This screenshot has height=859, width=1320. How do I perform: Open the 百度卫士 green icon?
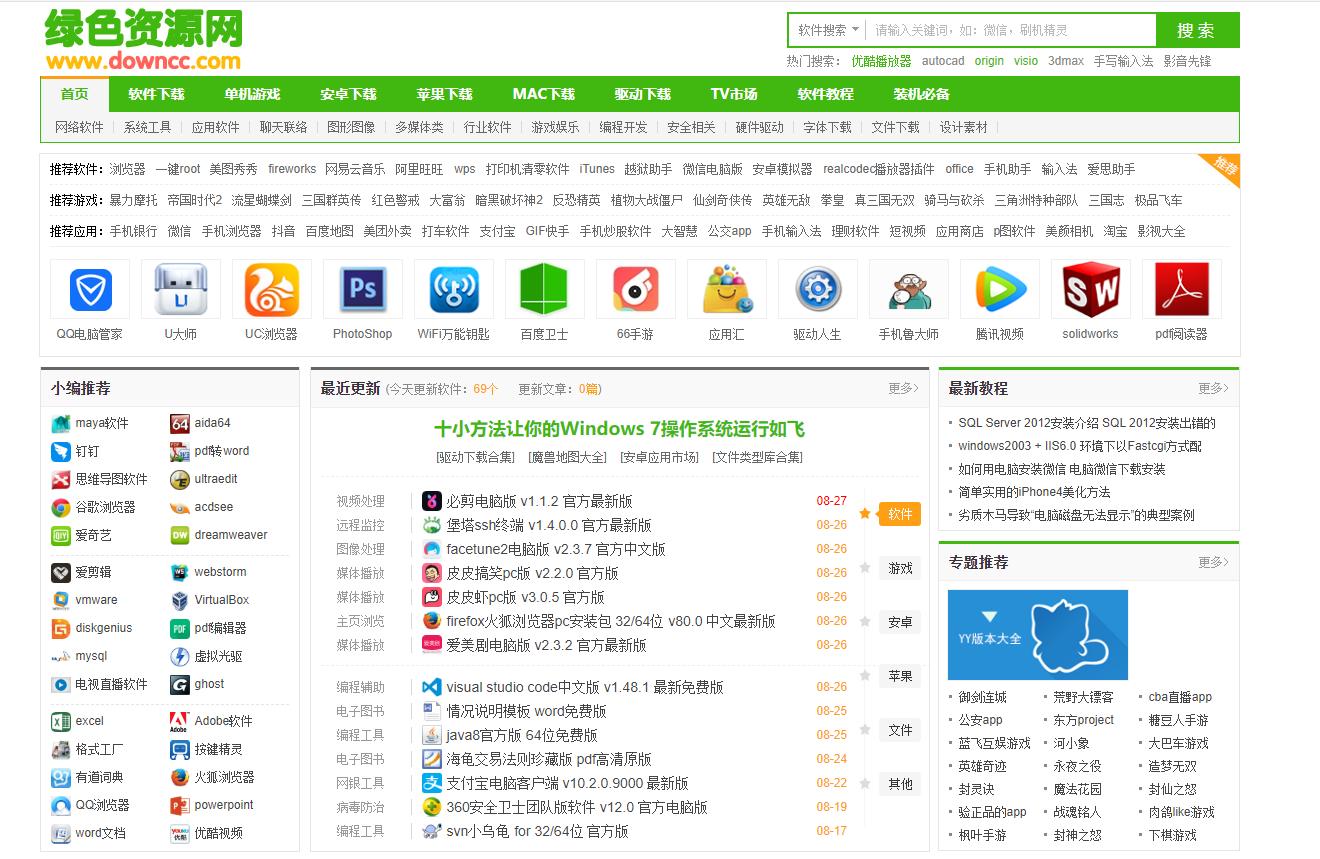click(545, 290)
